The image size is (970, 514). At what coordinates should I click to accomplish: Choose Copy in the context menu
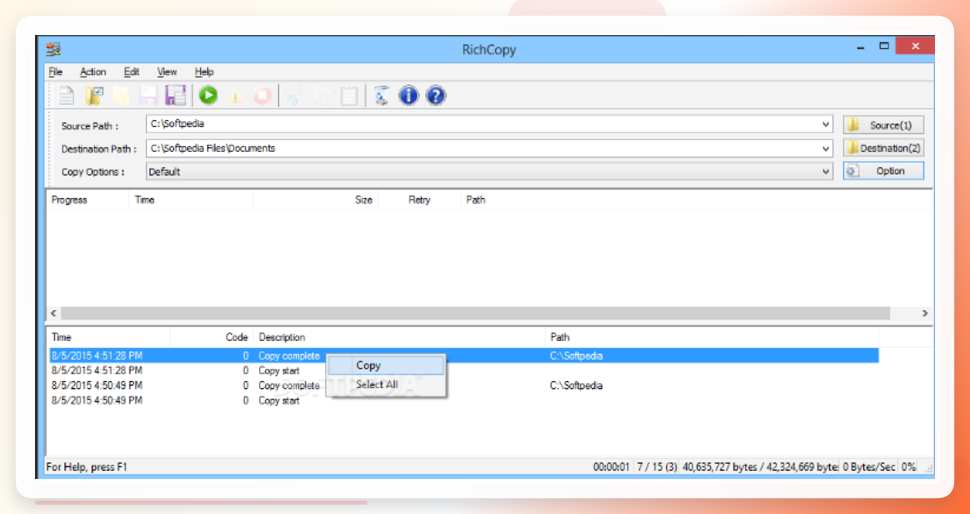(x=386, y=366)
